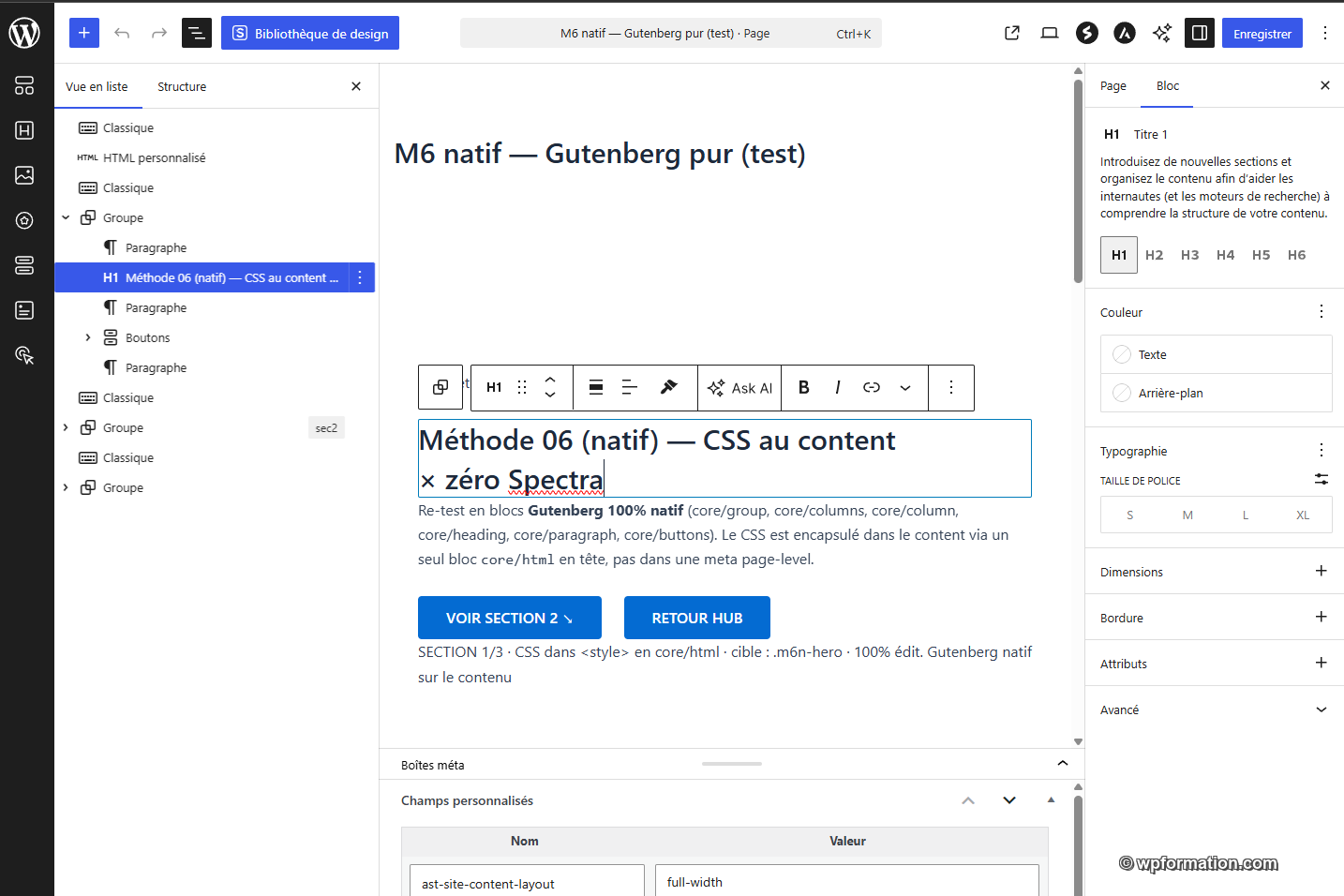Collapse the expanded Groupe block
The width and height of the screenshot is (1344, 896).
pos(66,217)
